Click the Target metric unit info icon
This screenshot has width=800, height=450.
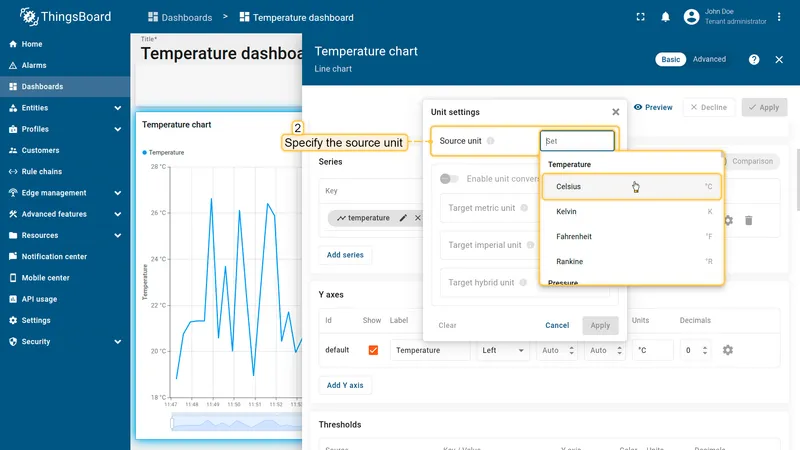(524, 208)
